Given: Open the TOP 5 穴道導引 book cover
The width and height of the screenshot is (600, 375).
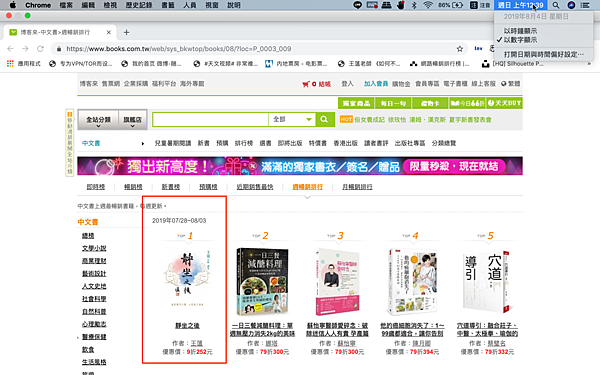Looking at the screenshot, I should click(x=487, y=282).
